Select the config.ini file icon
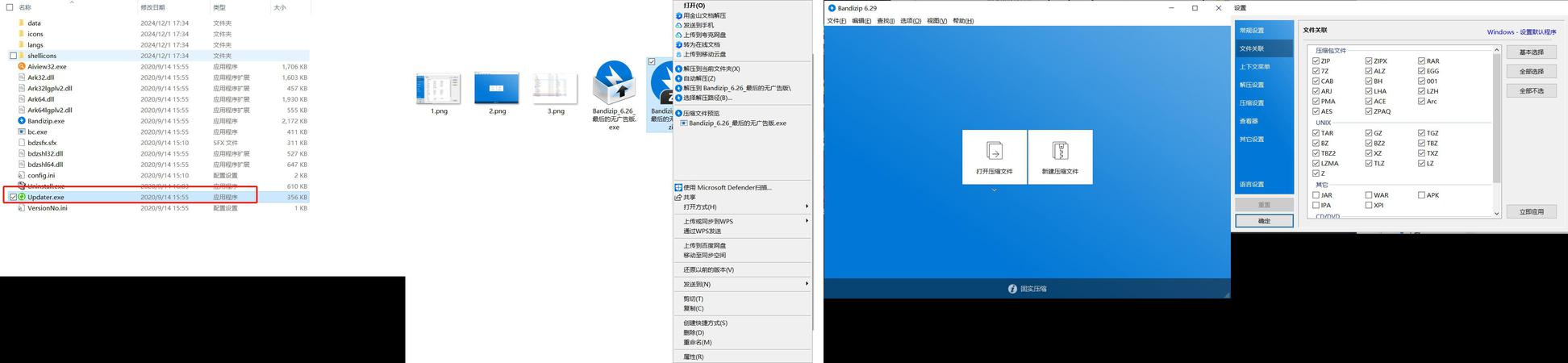This screenshot has width=1568, height=363. 21,175
